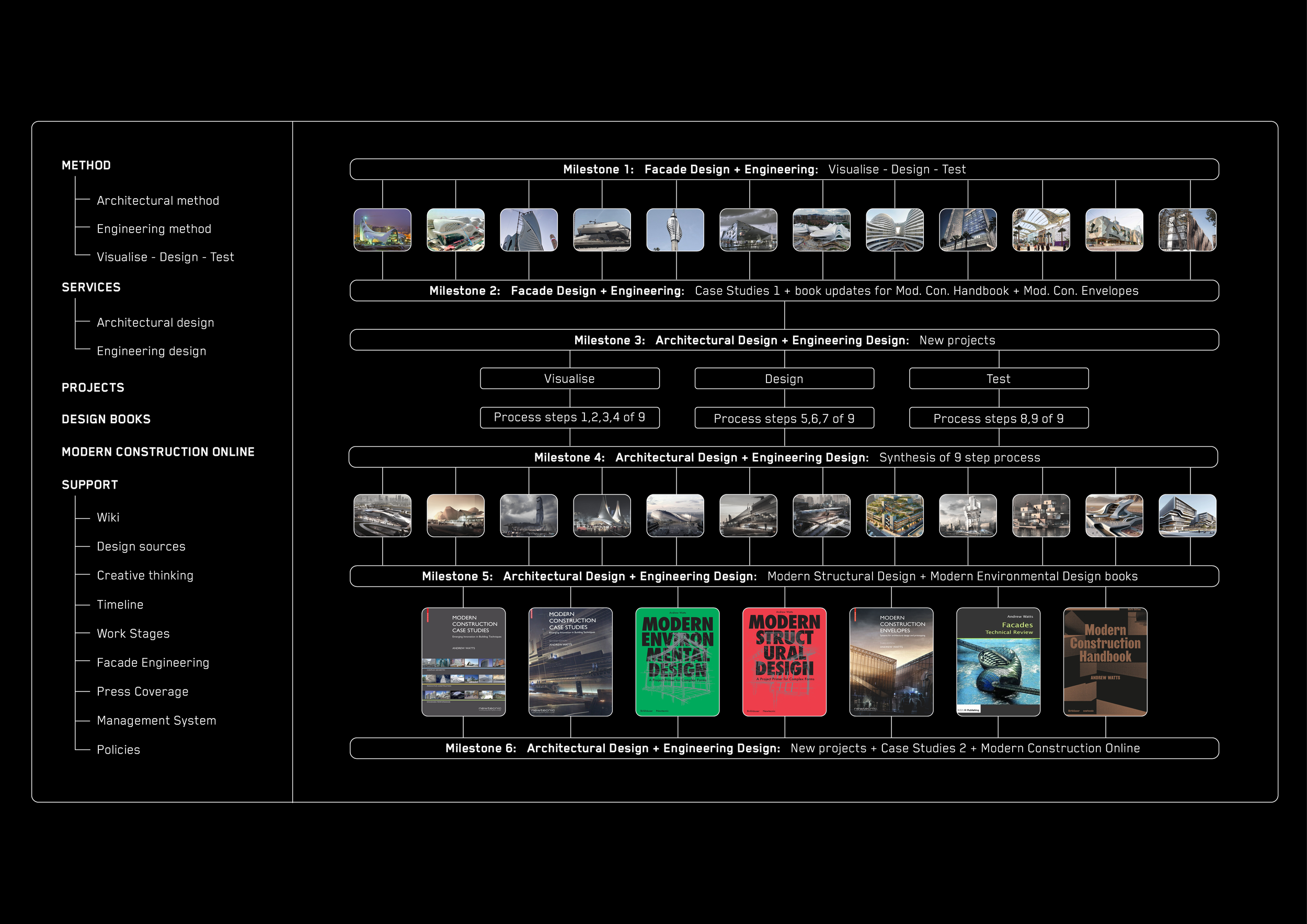Open the green Modern Environmental Design book cover
The height and width of the screenshot is (924, 1307).
point(678,662)
